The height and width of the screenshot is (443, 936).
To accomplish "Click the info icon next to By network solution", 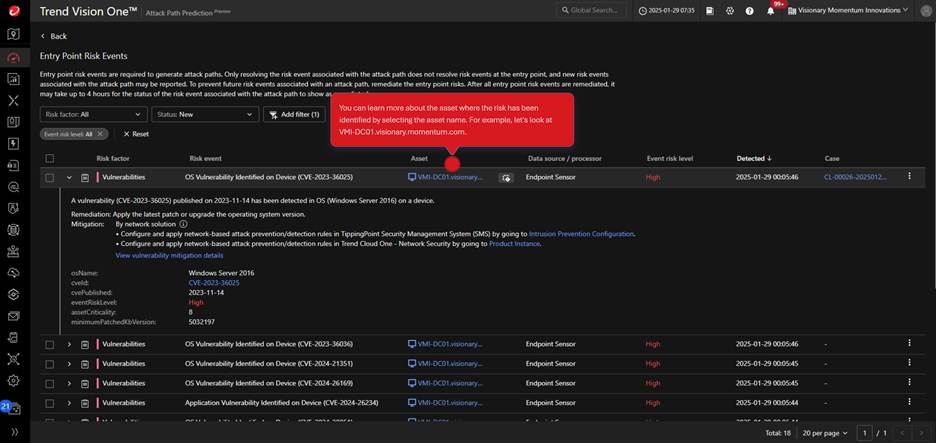I will (183, 224).
